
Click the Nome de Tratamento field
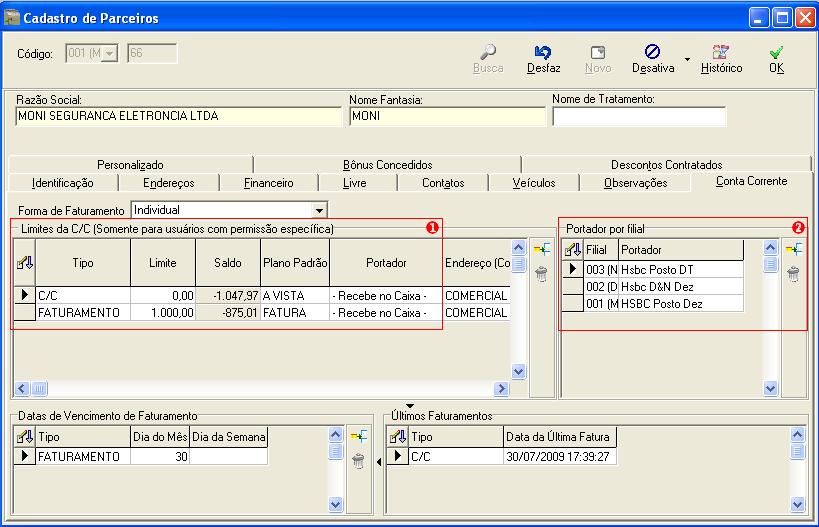(x=639, y=116)
